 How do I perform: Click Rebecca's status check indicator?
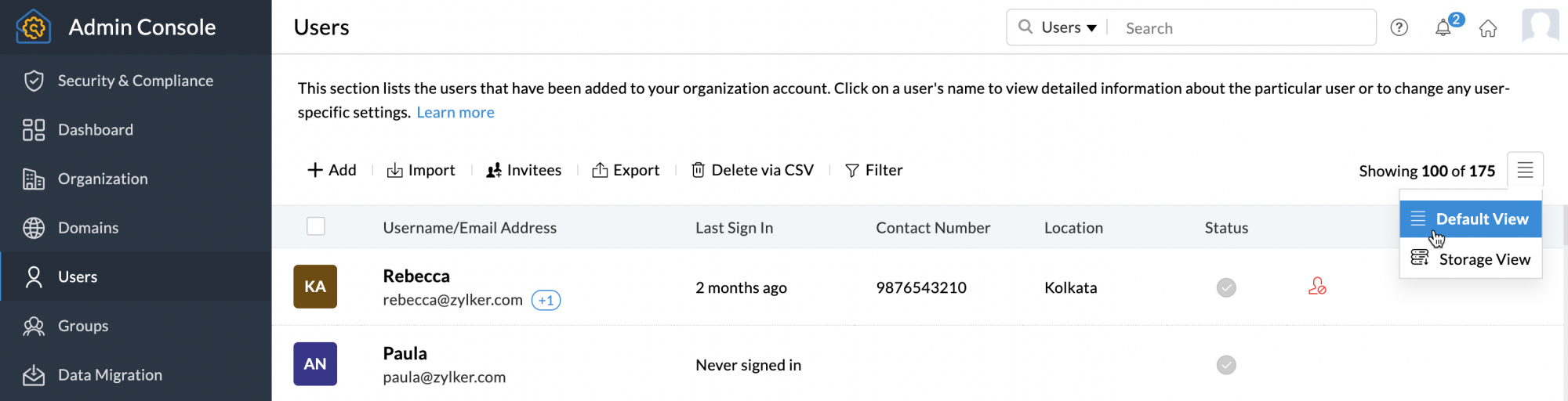(x=1226, y=287)
